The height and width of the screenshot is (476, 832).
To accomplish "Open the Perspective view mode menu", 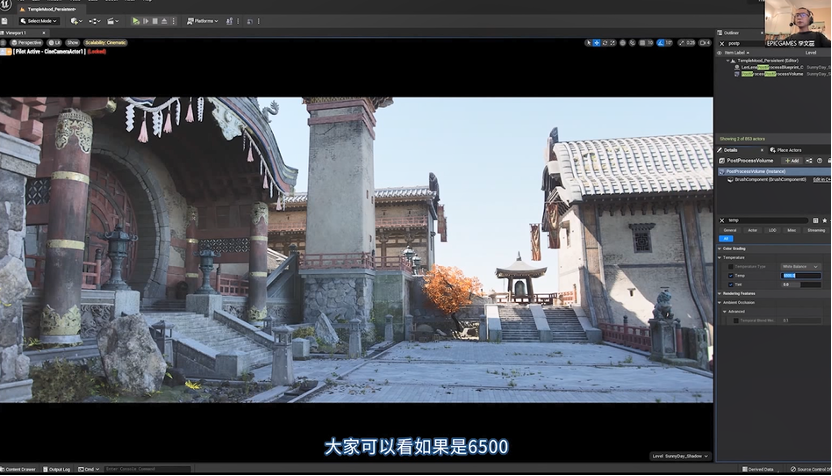I will [26, 42].
